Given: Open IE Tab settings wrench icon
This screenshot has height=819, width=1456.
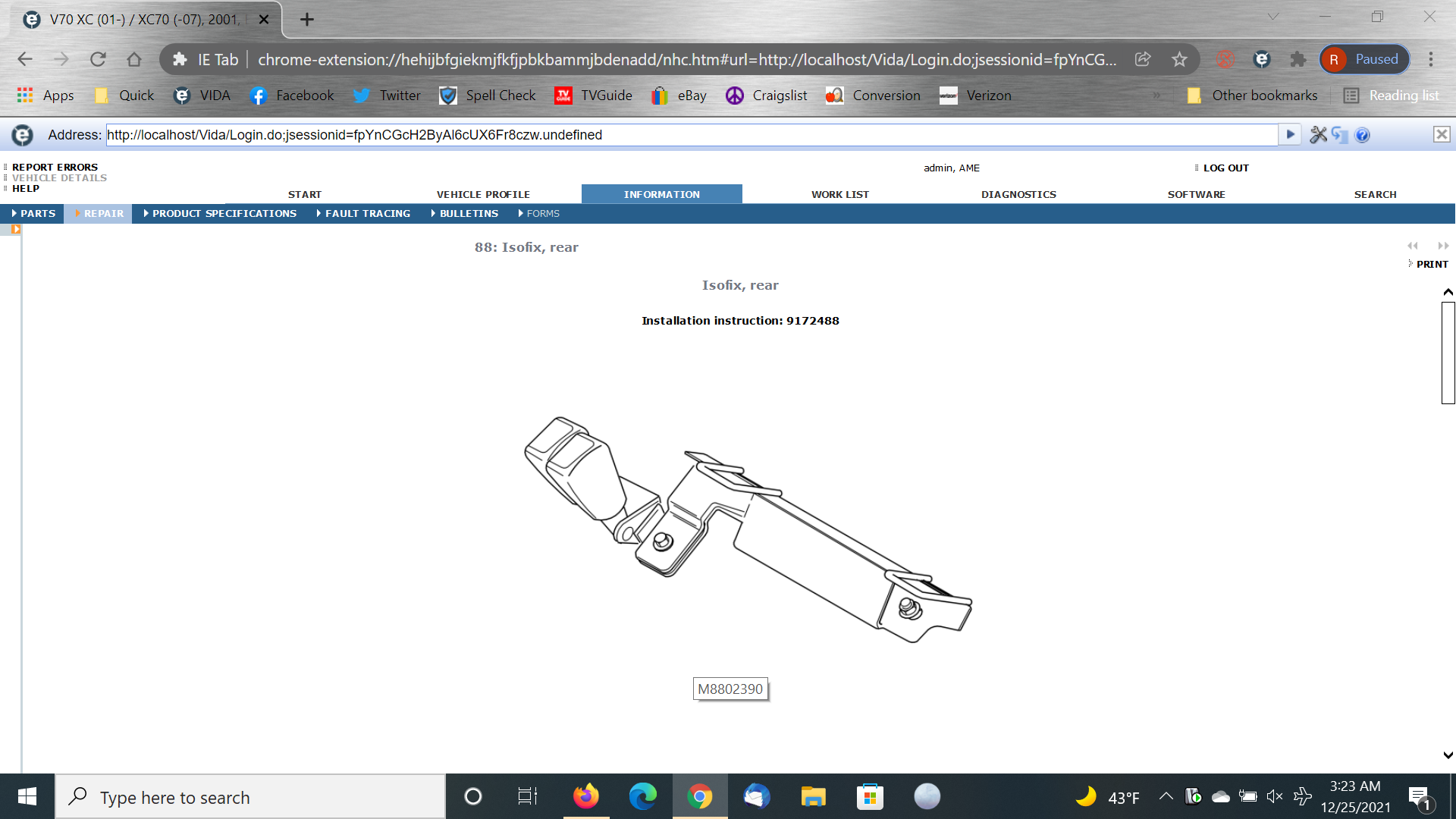Looking at the screenshot, I should [x=1318, y=135].
